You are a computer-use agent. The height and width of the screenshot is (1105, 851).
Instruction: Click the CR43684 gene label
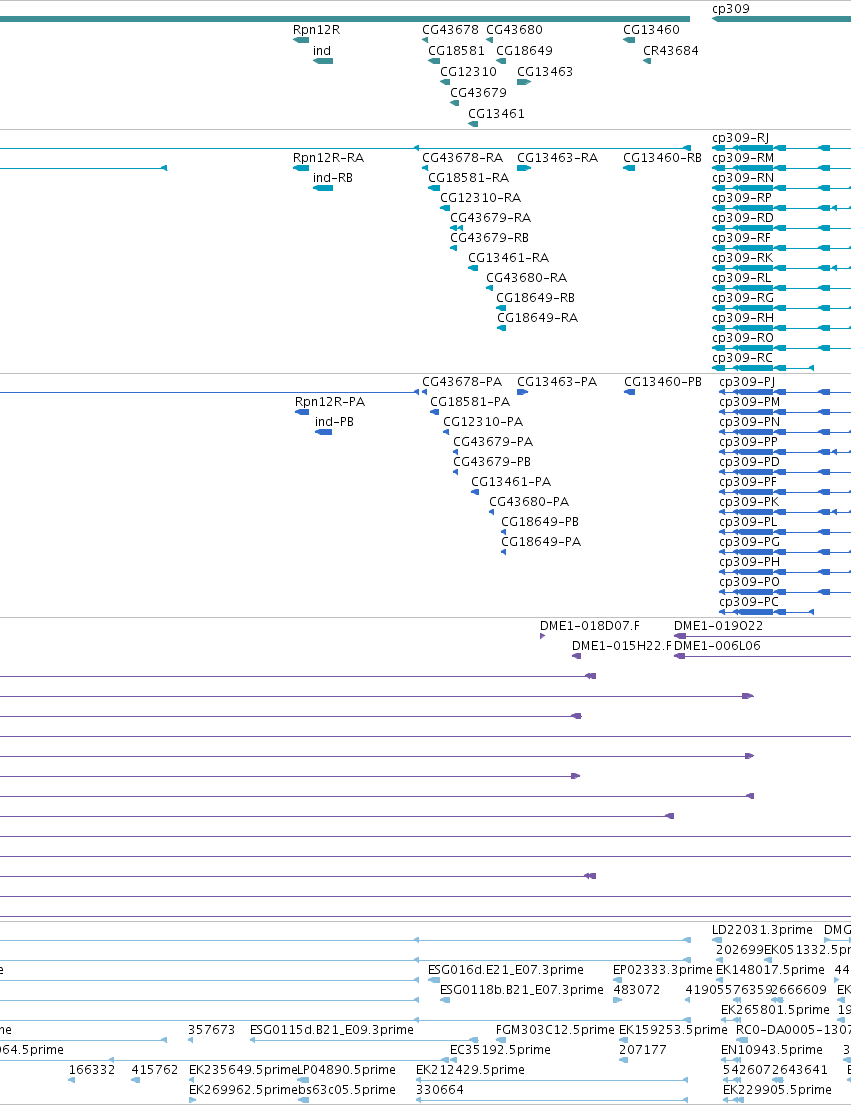tap(671, 51)
